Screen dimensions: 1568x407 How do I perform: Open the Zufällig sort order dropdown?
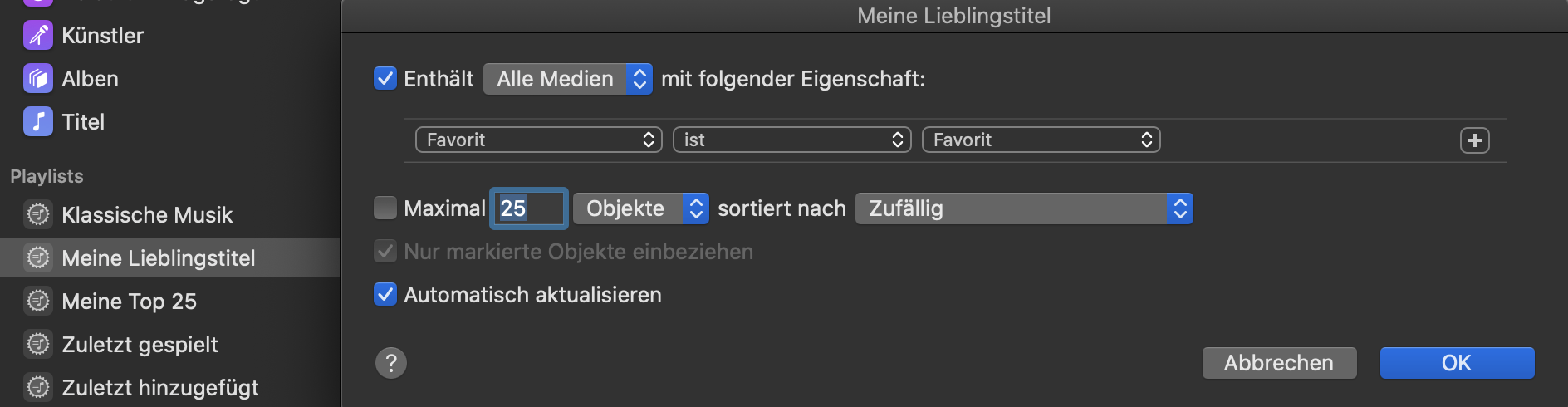click(1024, 208)
